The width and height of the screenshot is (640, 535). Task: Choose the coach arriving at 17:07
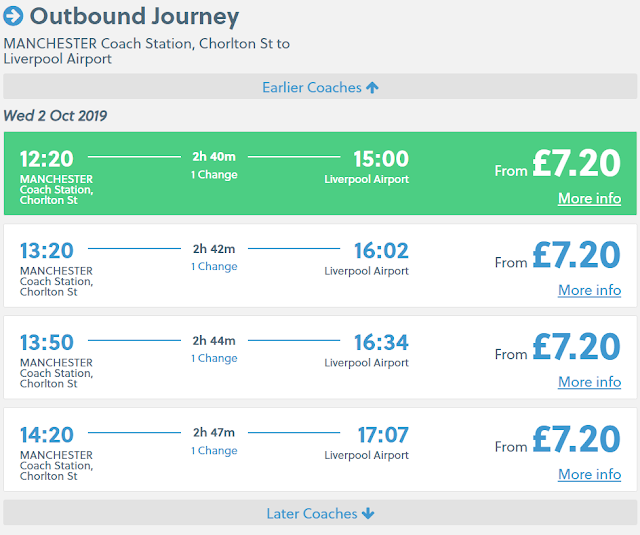383,435
